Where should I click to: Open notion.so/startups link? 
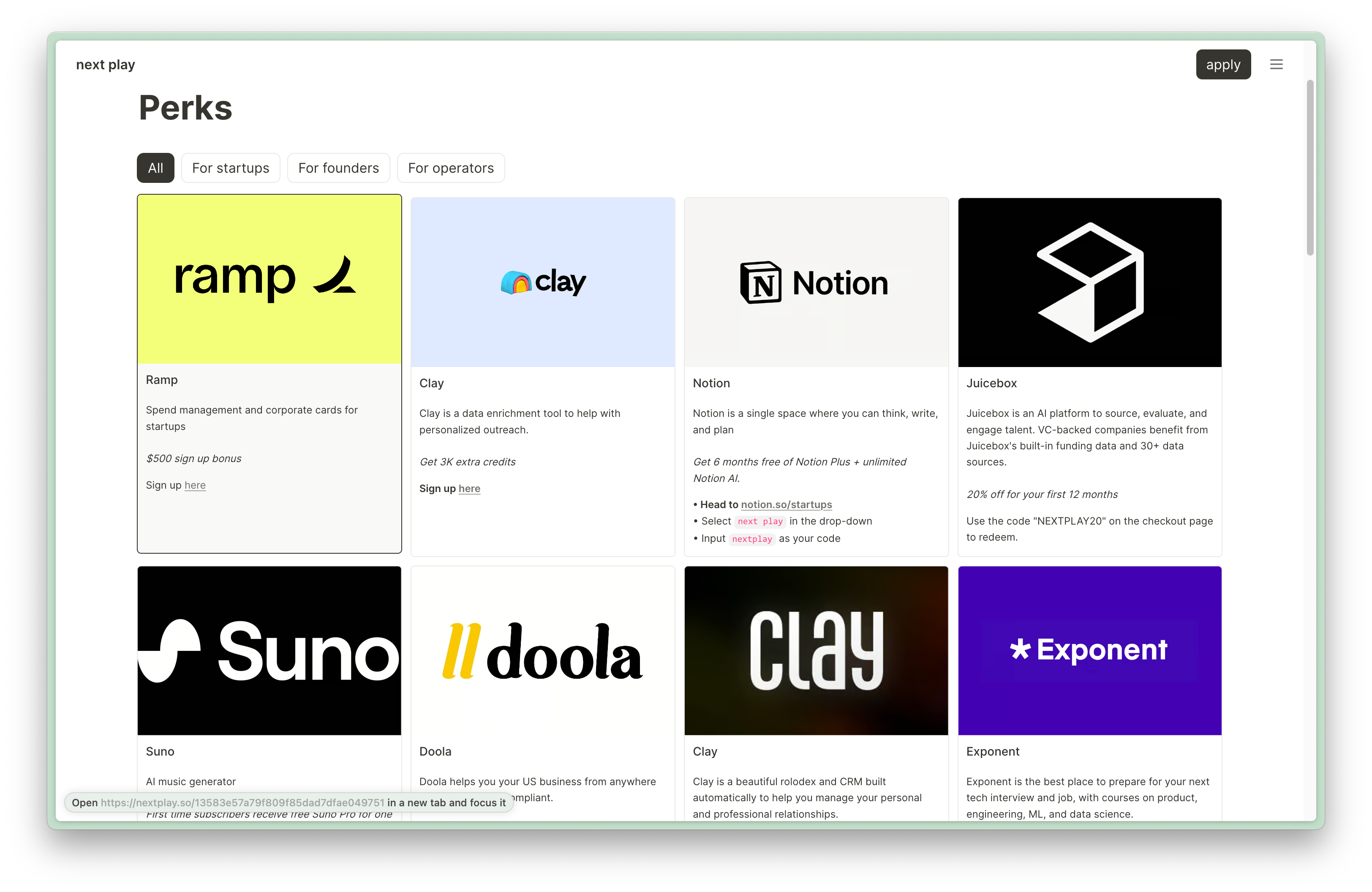tap(786, 505)
